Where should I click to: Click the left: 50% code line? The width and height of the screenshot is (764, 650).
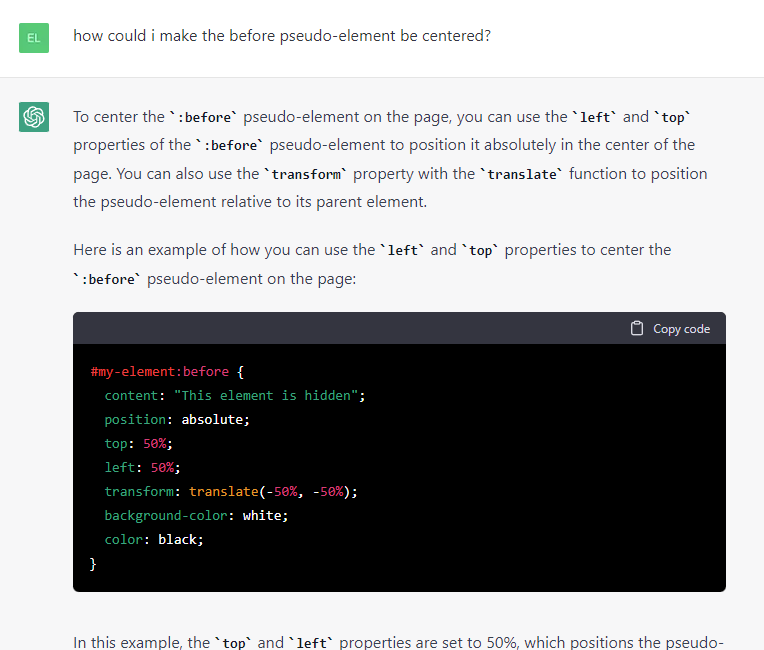[142, 467]
